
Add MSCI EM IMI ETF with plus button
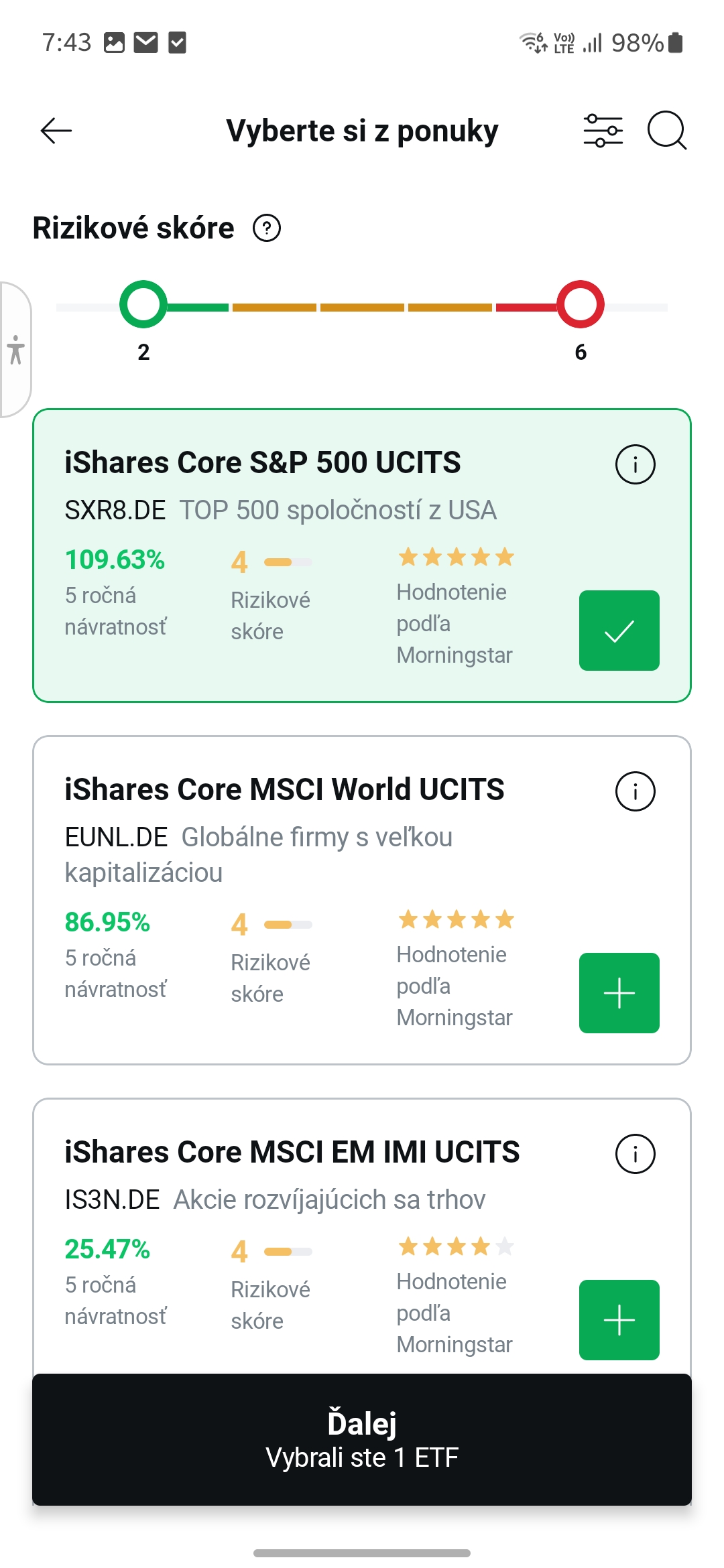point(619,1320)
